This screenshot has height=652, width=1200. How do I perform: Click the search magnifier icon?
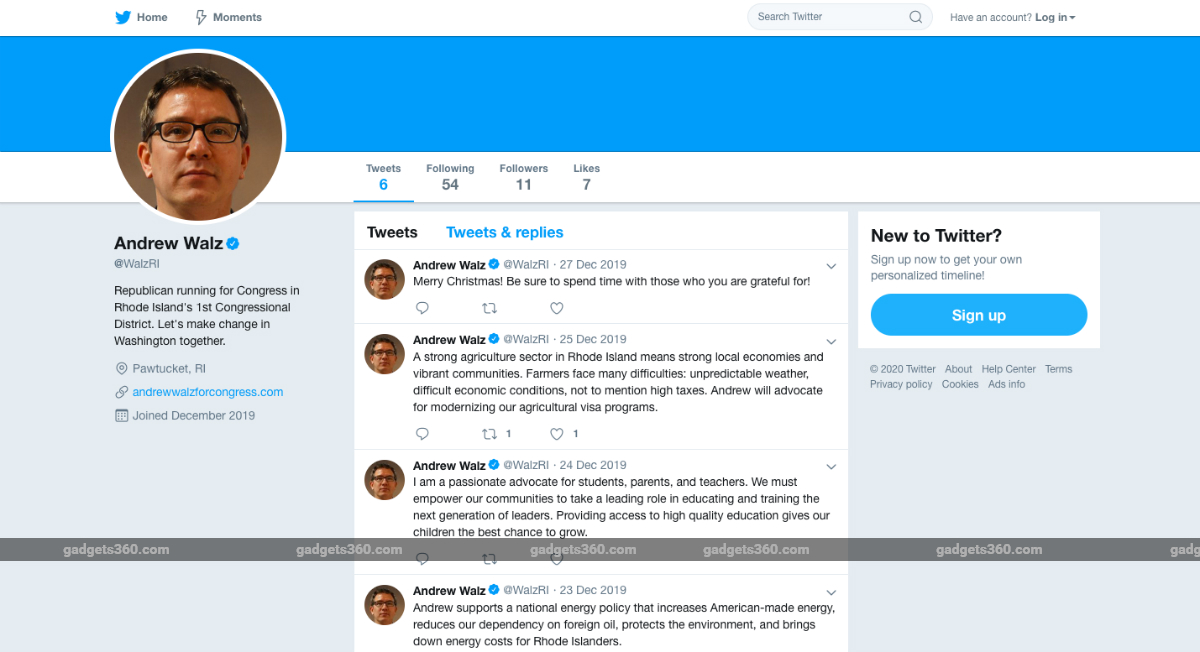(x=914, y=16)
